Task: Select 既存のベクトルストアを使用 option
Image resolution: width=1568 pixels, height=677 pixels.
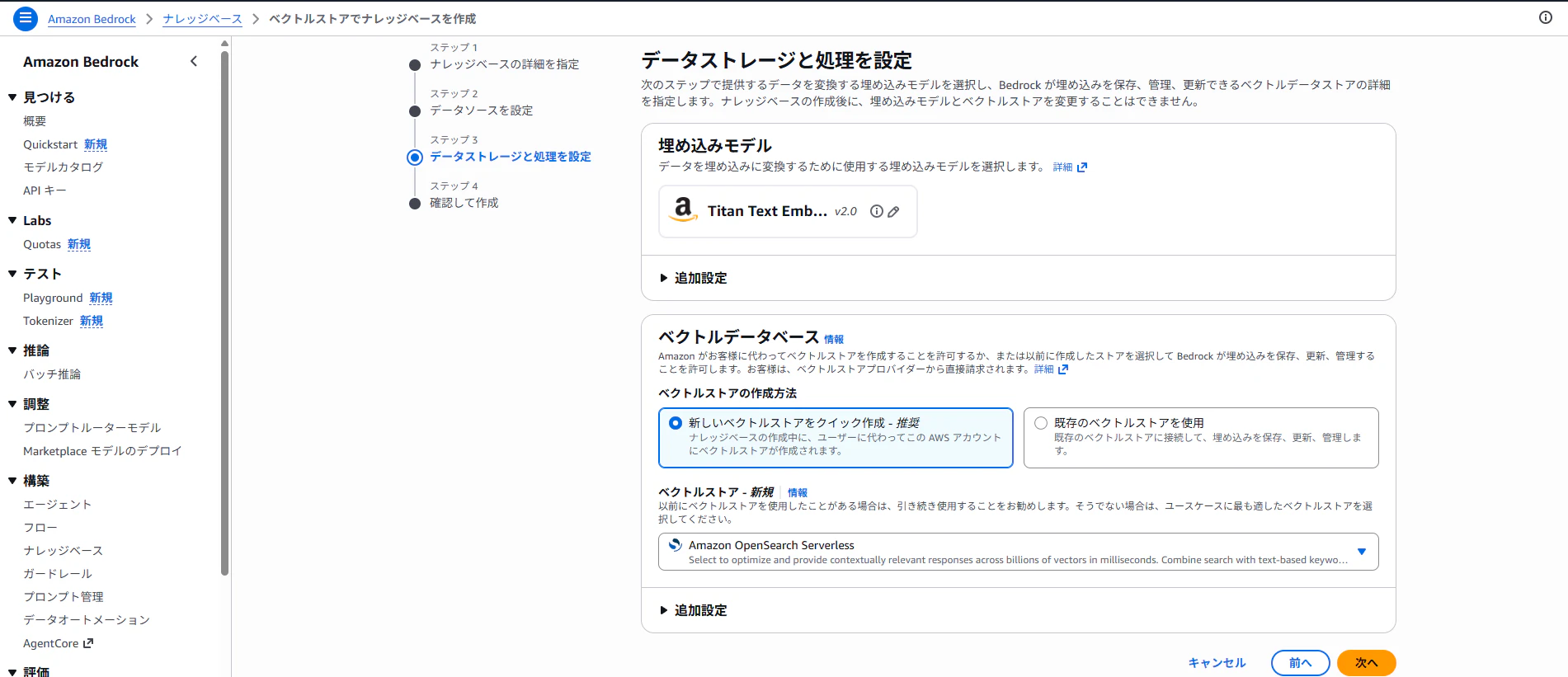Action: [x=1201, y=438]
